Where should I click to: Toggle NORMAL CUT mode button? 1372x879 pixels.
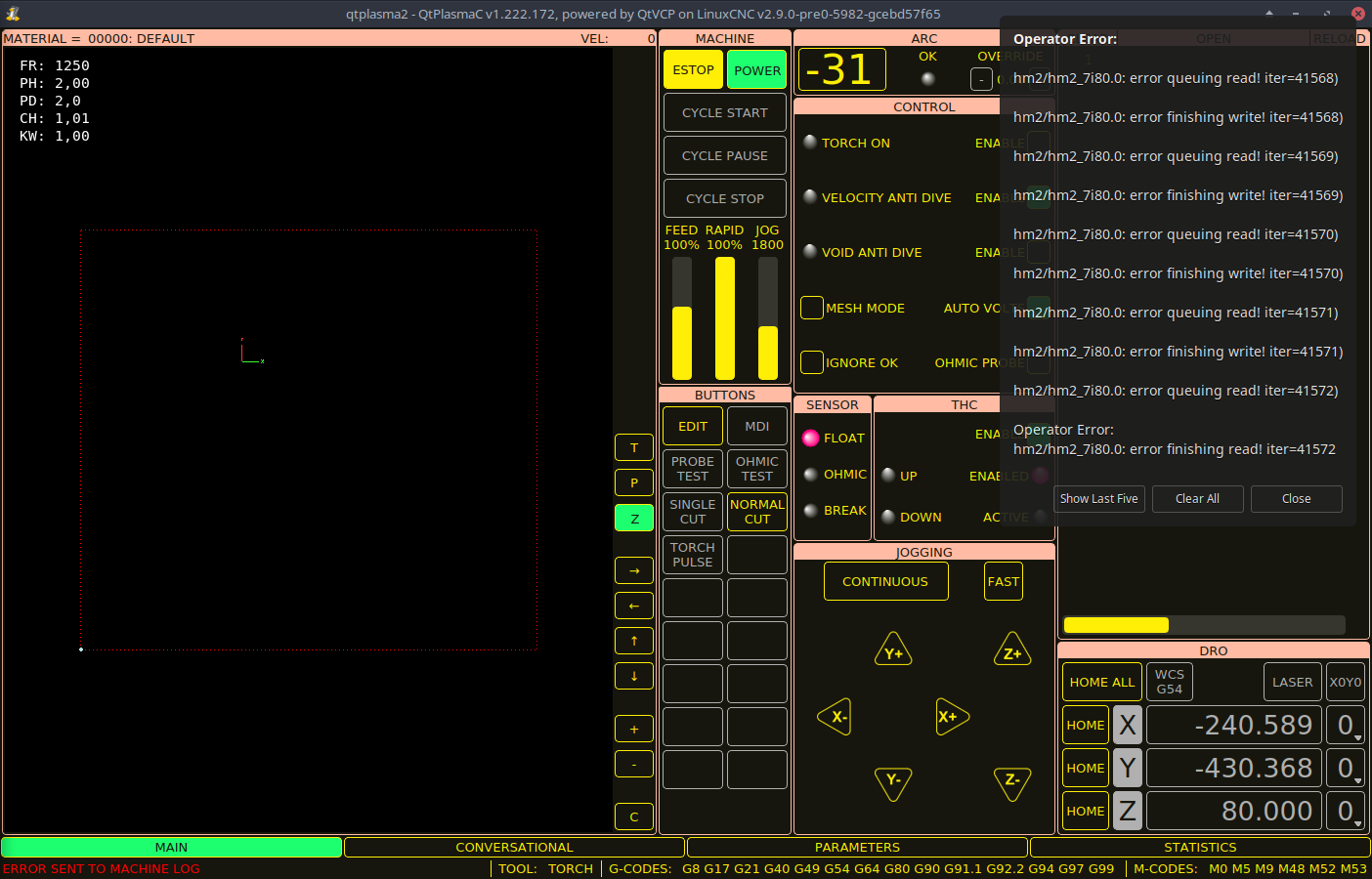pos(757,512)
